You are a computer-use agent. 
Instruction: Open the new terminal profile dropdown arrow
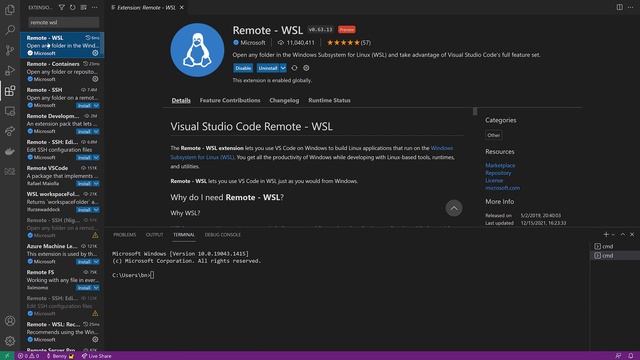(613, 235)
